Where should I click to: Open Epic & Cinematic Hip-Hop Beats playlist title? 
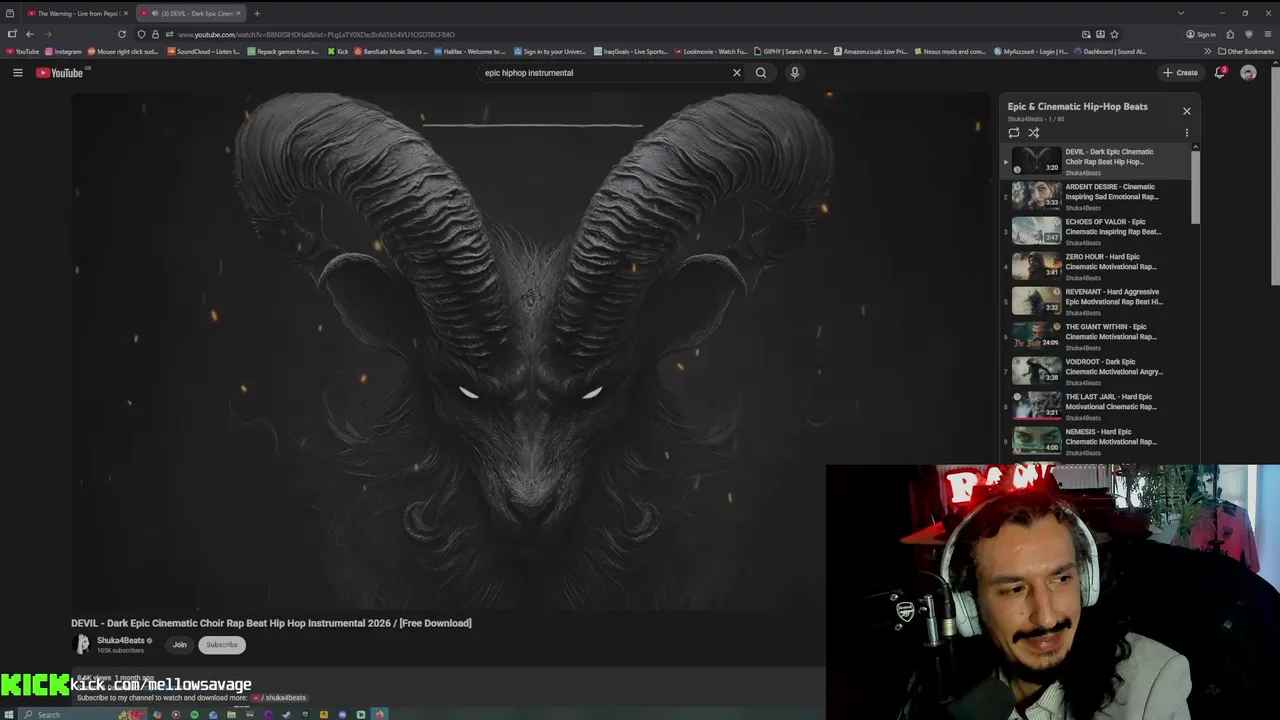pos(1077,106)
